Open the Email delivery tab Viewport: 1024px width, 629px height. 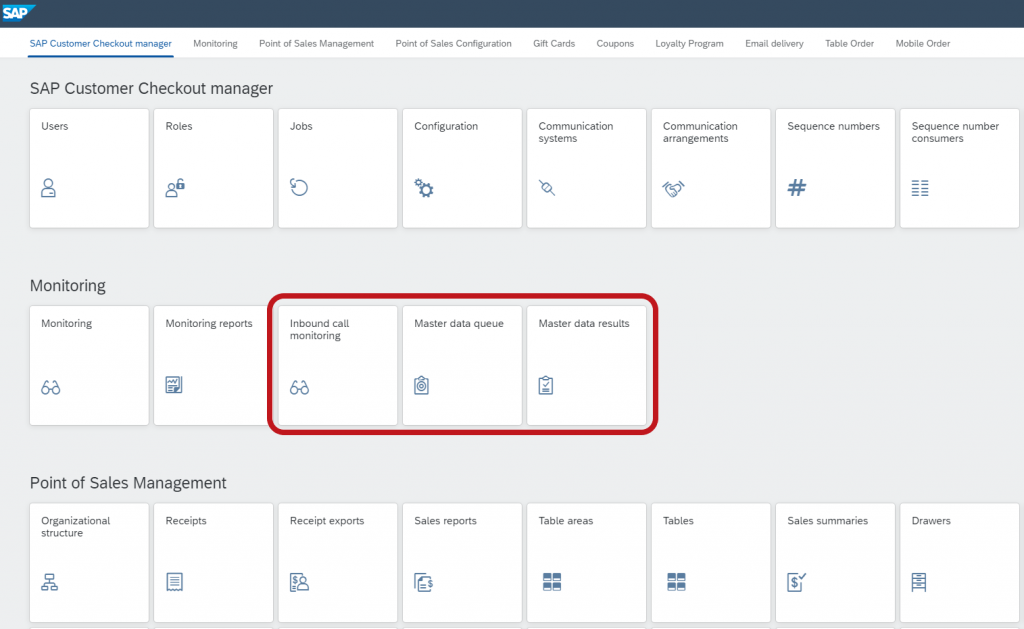775,44
